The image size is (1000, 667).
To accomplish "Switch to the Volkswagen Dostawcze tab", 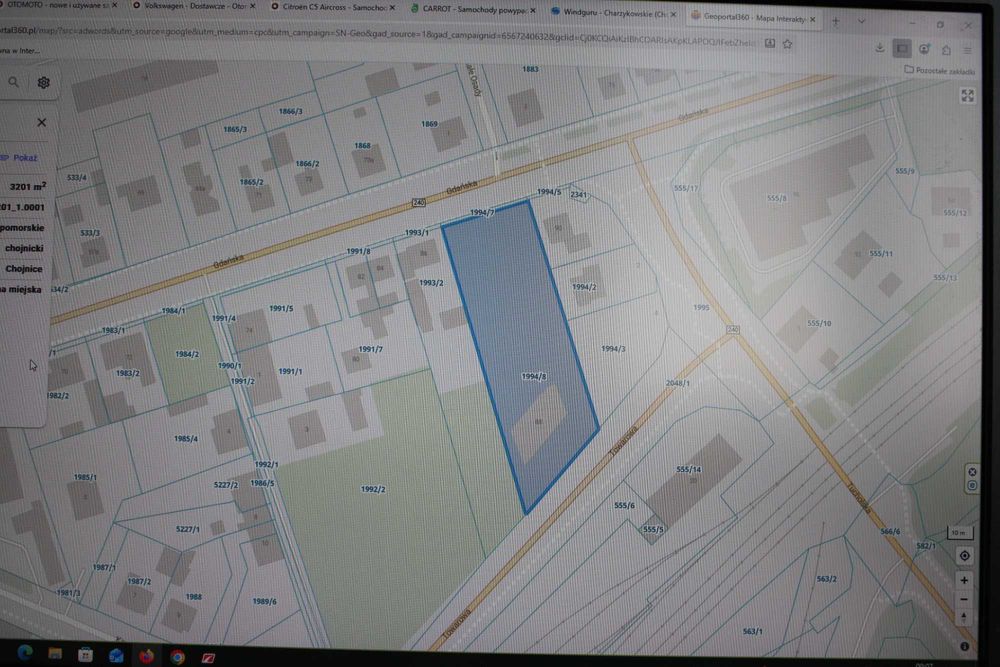I will pos(195,6).
